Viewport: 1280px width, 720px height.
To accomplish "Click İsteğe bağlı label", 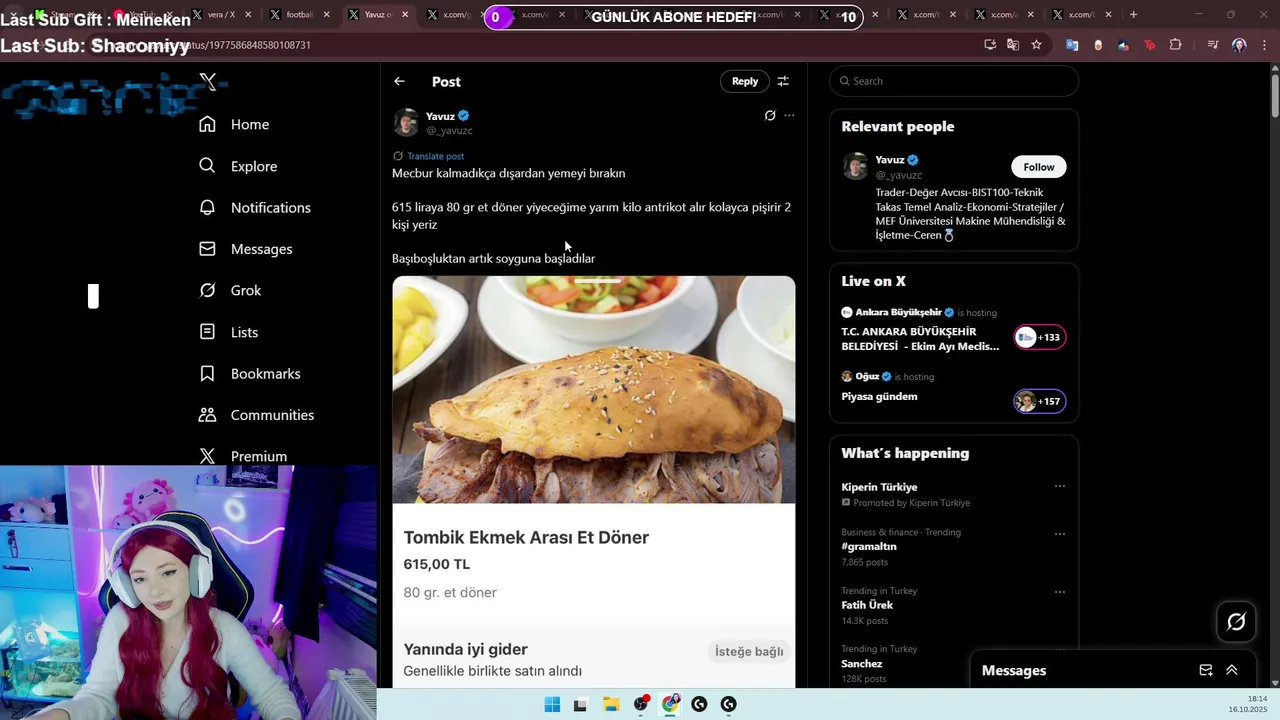I will [749, 651].
